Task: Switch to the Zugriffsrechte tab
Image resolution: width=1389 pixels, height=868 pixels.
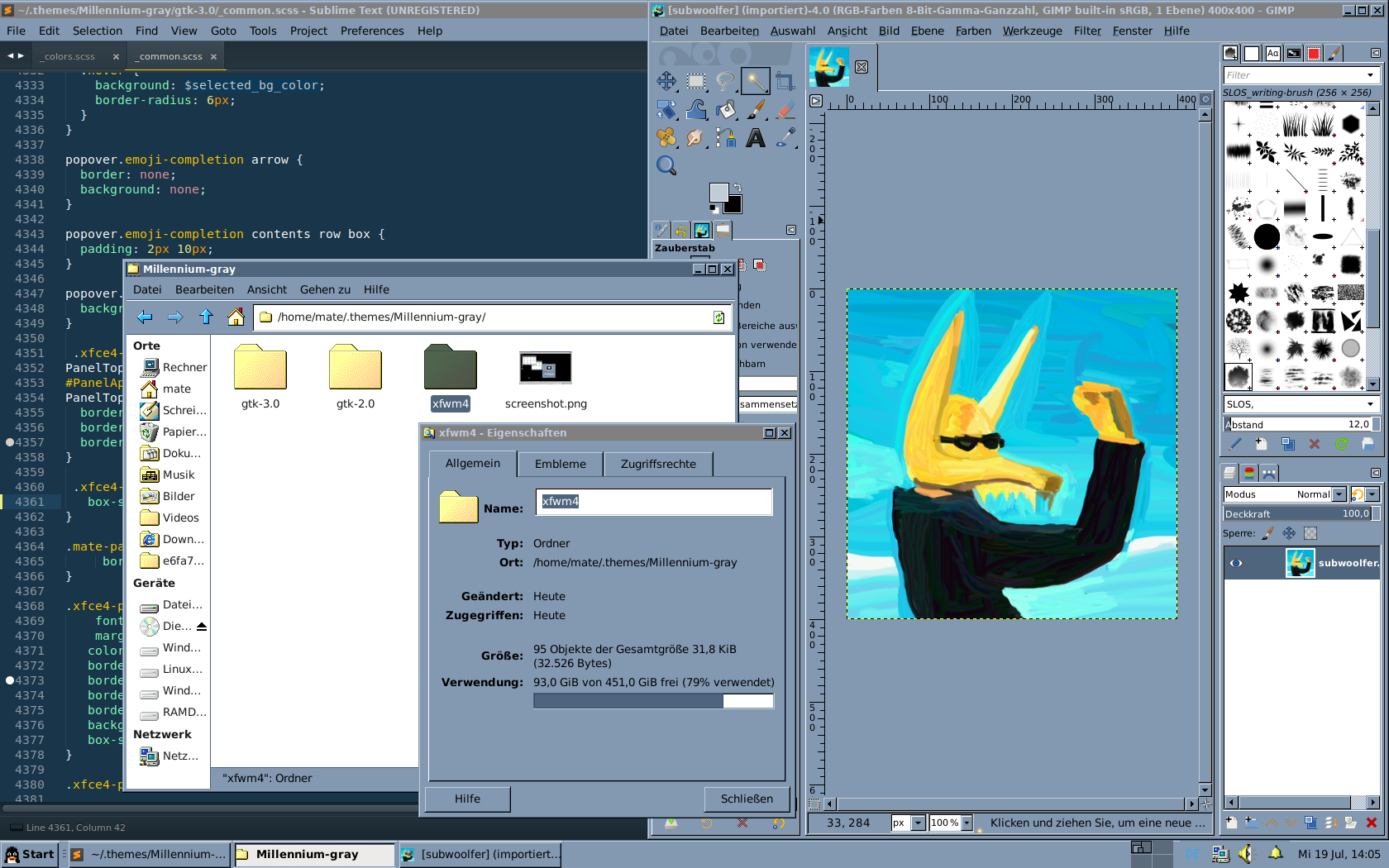Action: click(658, 464)
